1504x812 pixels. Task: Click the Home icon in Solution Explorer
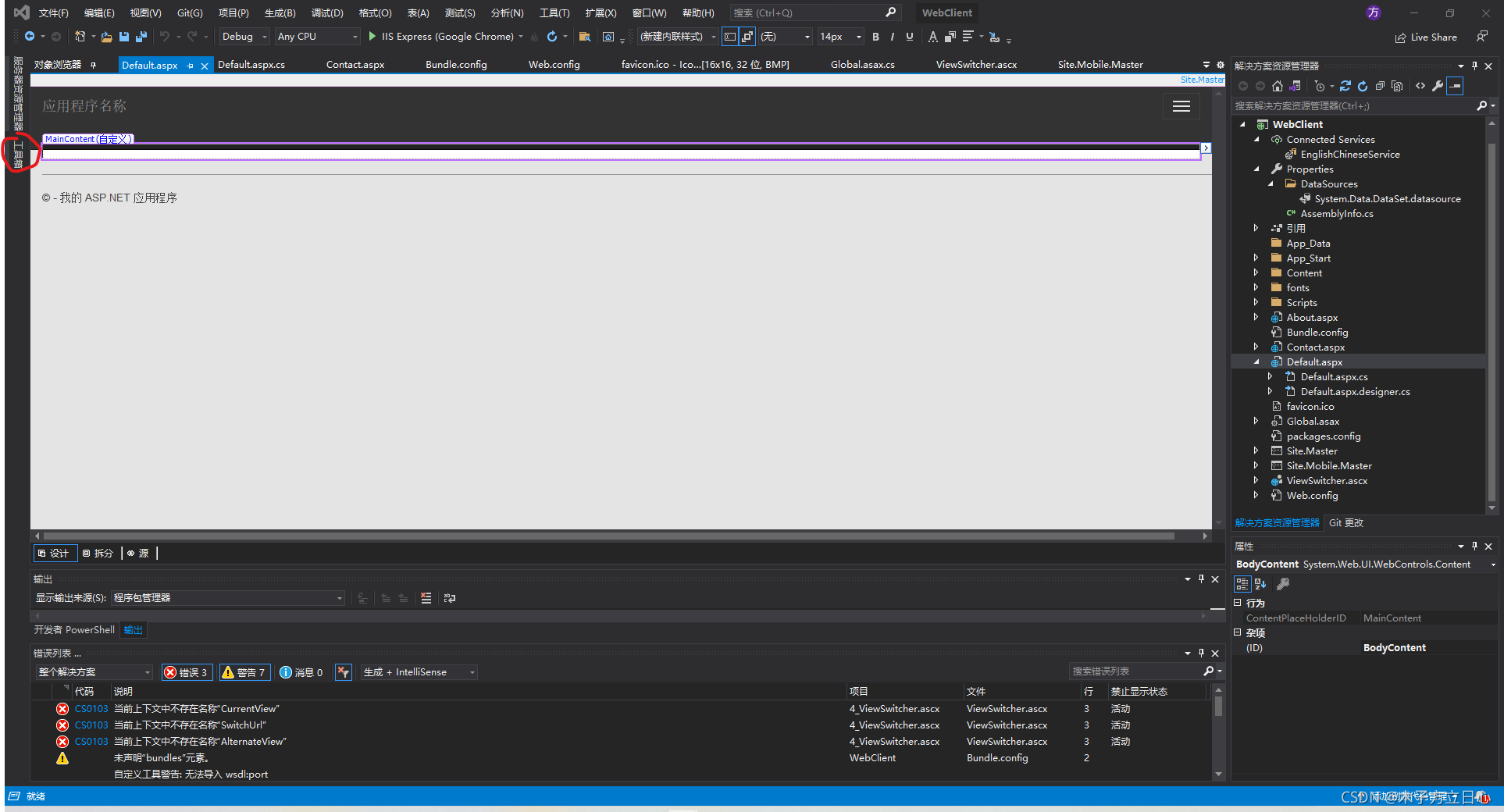click(1278, 86)
